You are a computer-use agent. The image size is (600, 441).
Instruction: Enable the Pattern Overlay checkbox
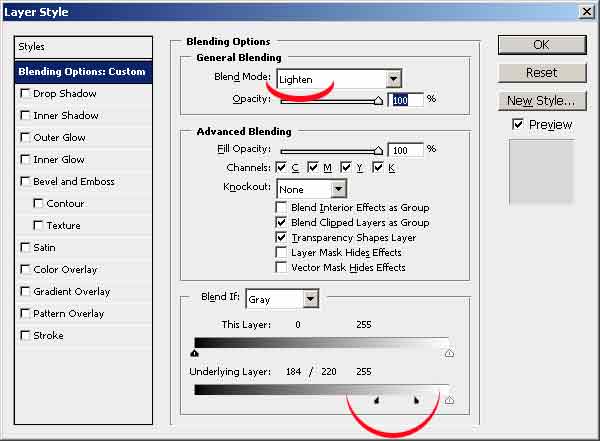point(25,314)
